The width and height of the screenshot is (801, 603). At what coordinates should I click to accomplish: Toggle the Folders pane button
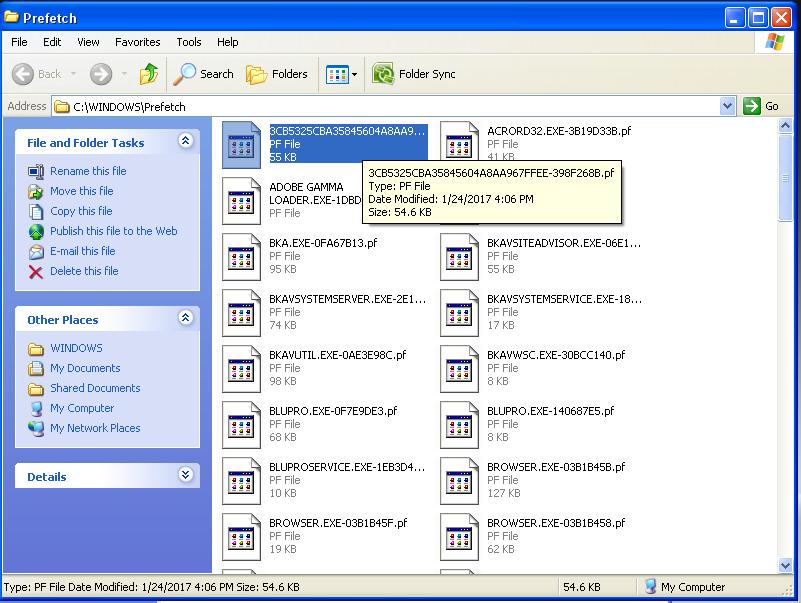click(277, 74)
